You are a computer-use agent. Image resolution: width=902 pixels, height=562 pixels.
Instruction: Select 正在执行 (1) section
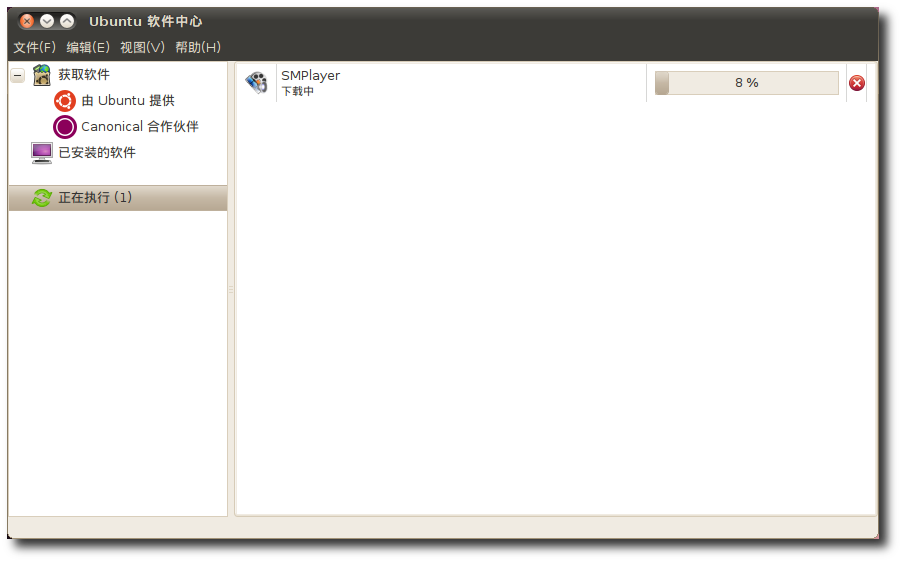118,198
